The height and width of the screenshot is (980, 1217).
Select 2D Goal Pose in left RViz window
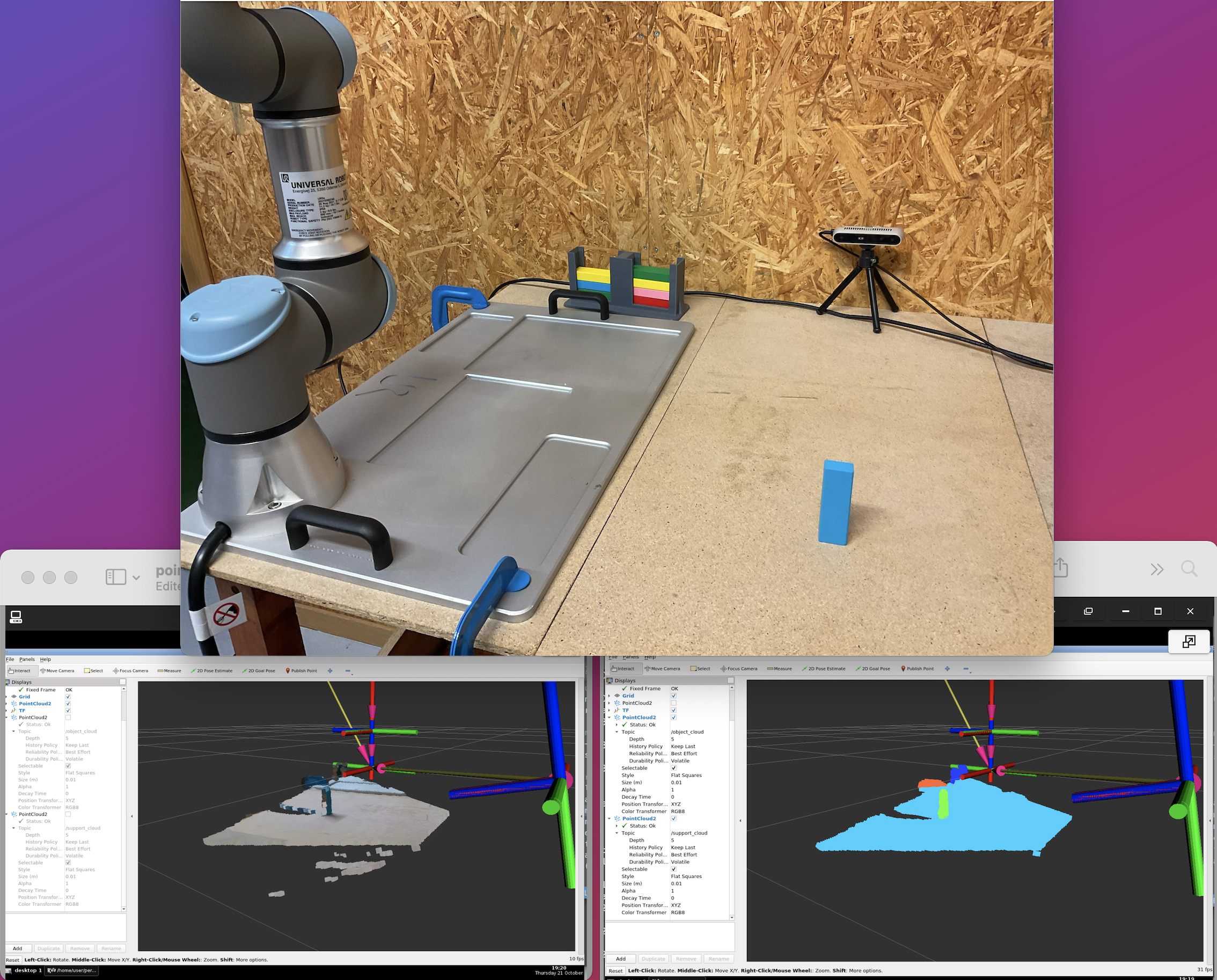pos(259,671)
